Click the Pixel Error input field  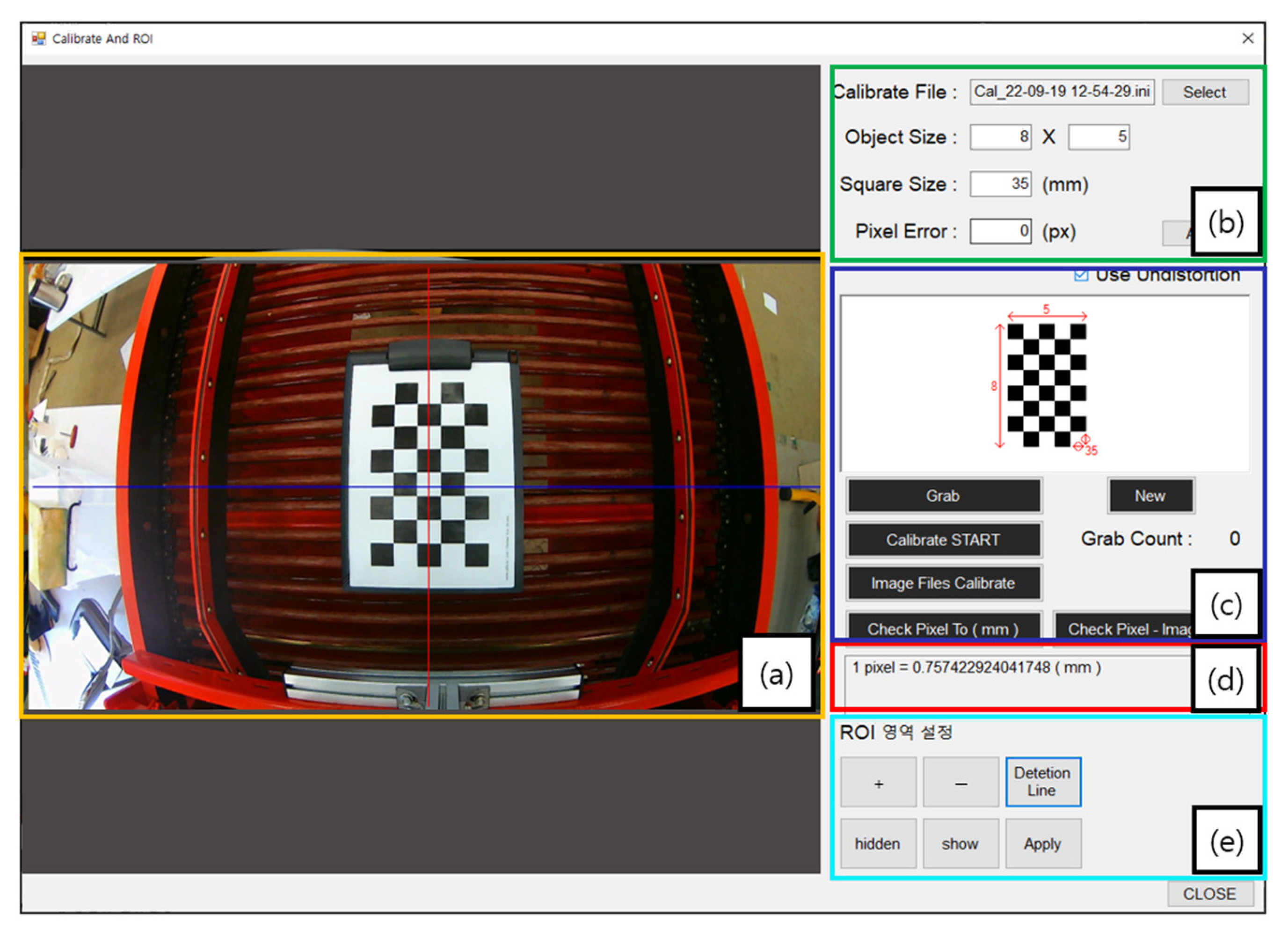1000,231
